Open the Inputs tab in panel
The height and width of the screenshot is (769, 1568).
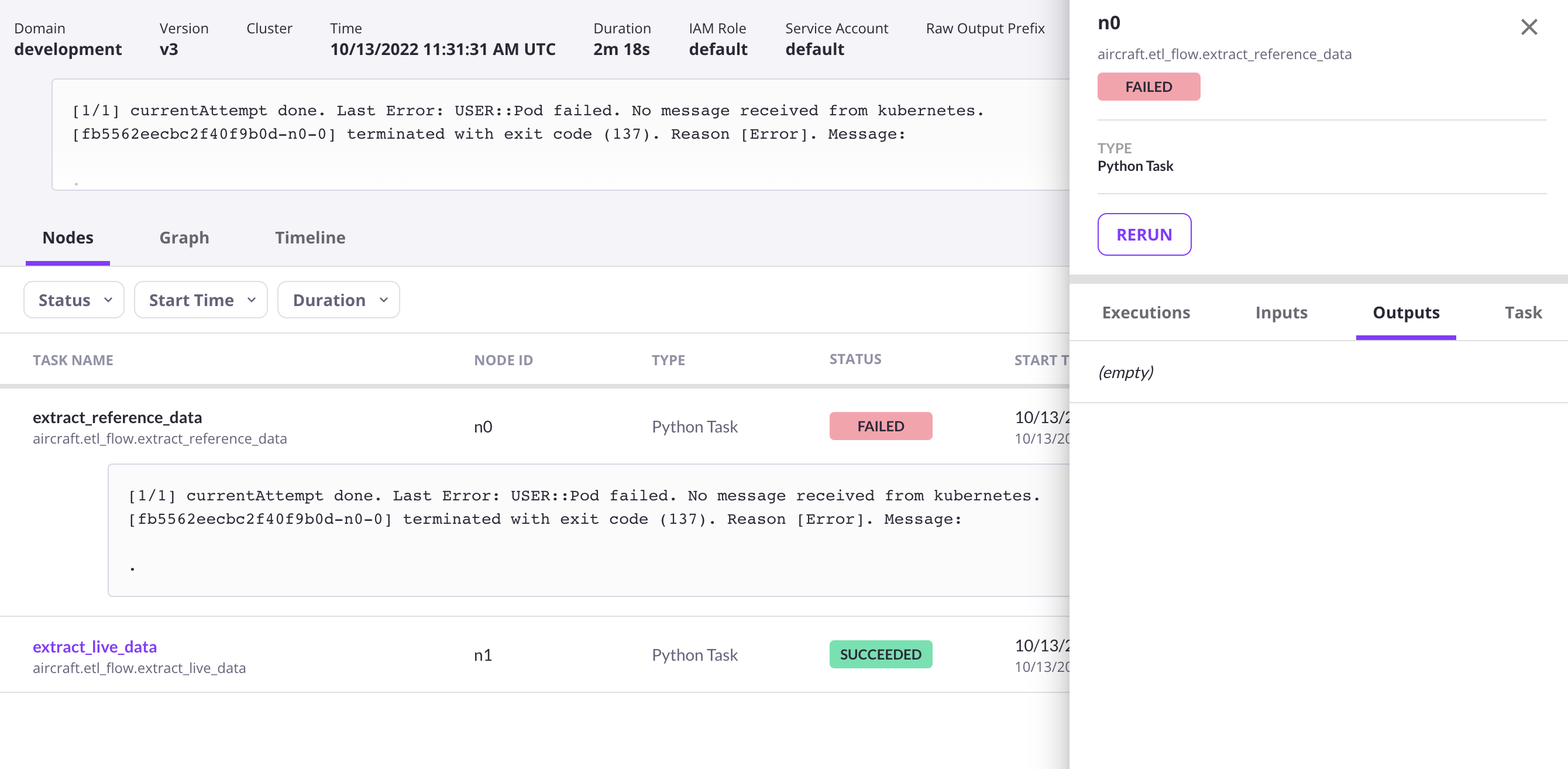pos(1281,313)
